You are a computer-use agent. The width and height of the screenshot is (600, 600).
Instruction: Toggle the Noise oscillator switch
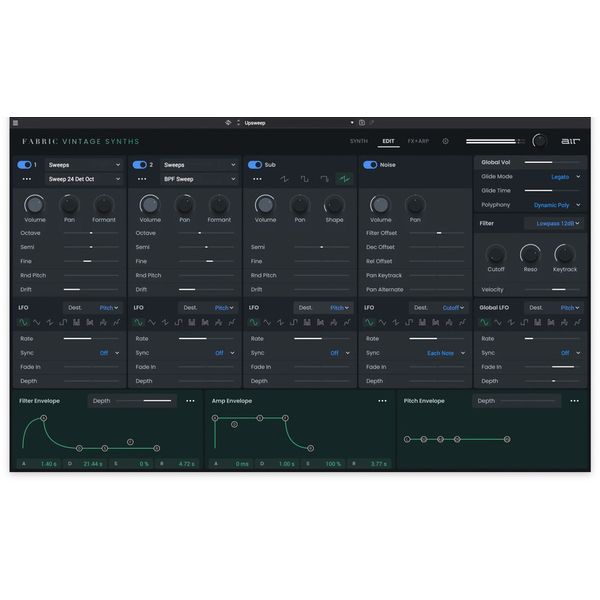click(x=370, y=165)
